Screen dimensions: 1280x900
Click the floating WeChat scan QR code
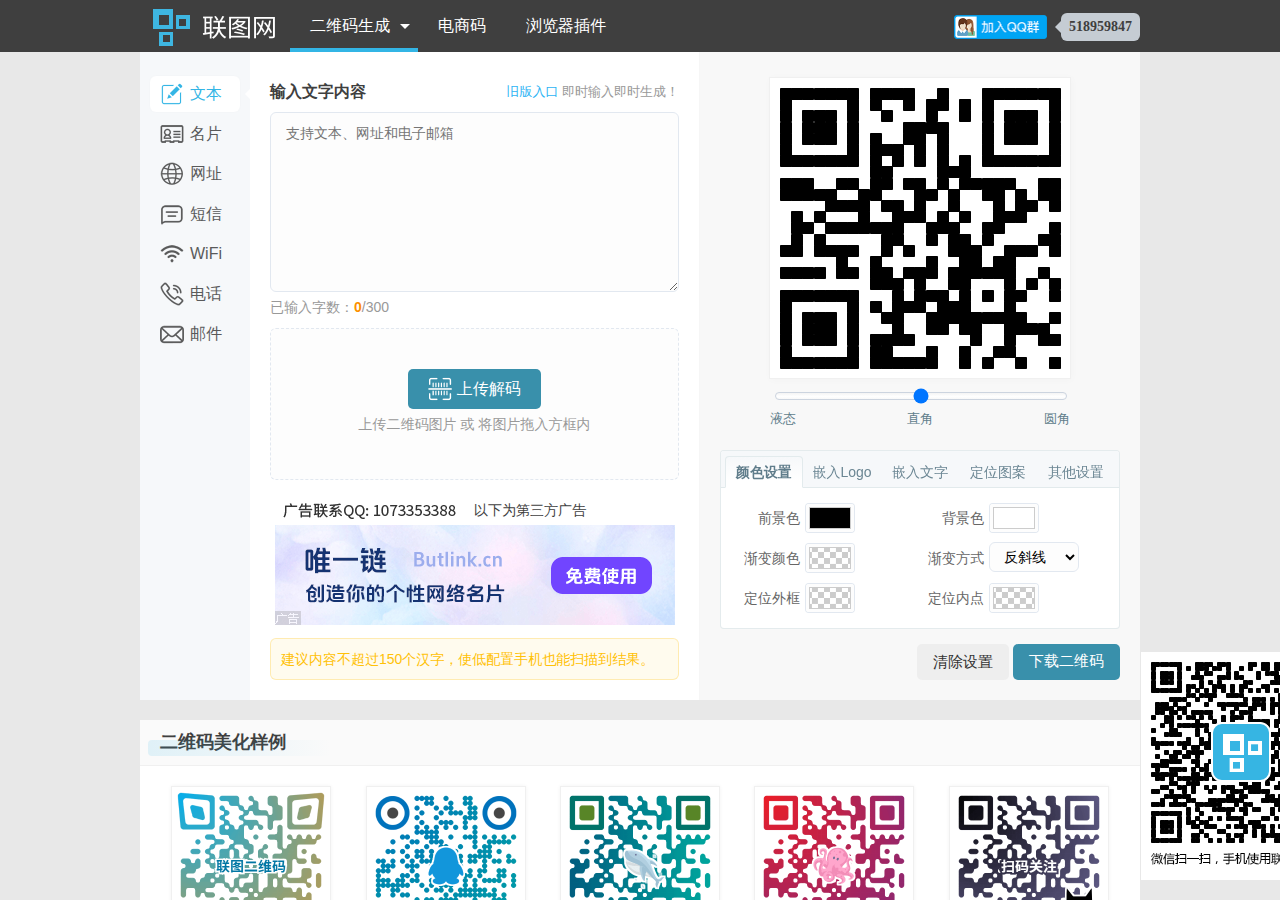(1215, 752)
